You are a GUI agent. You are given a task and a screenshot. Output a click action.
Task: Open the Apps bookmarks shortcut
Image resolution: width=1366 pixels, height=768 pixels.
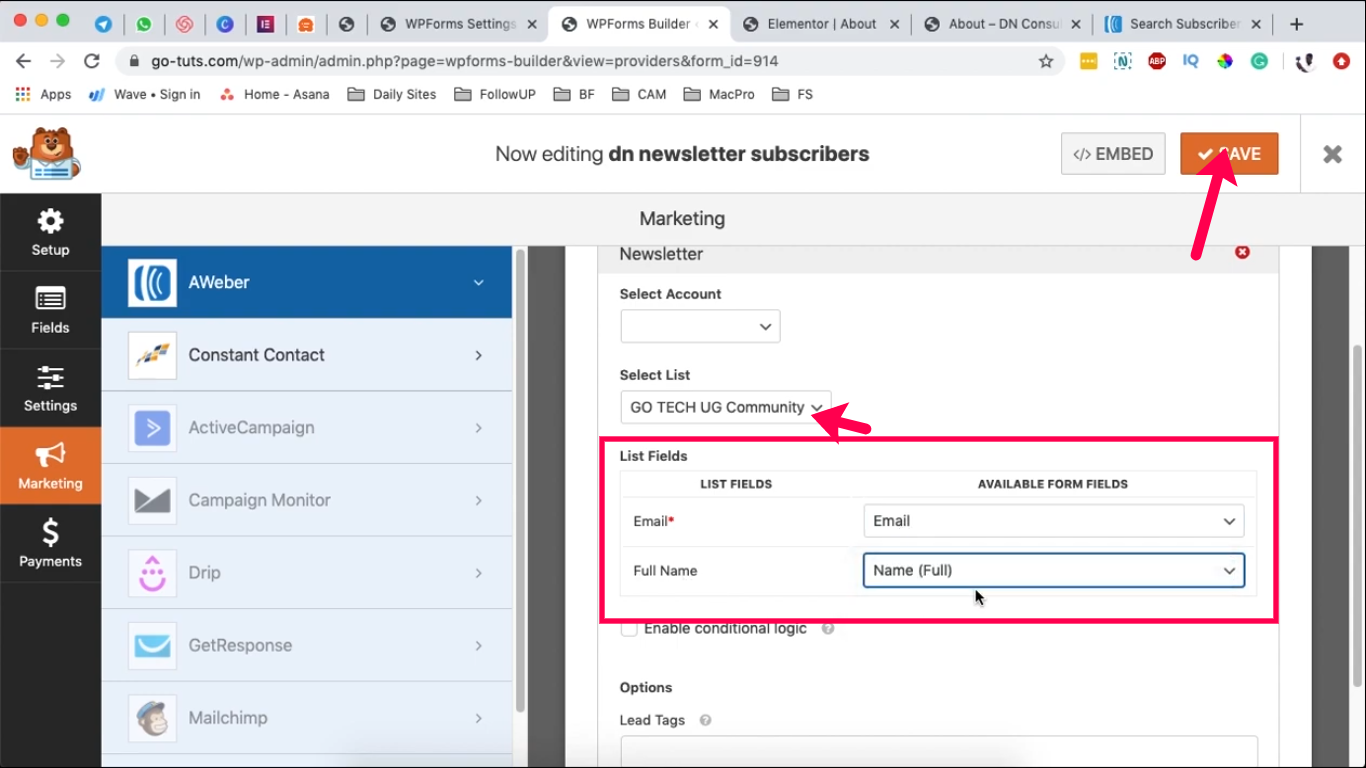click(43, 94)
